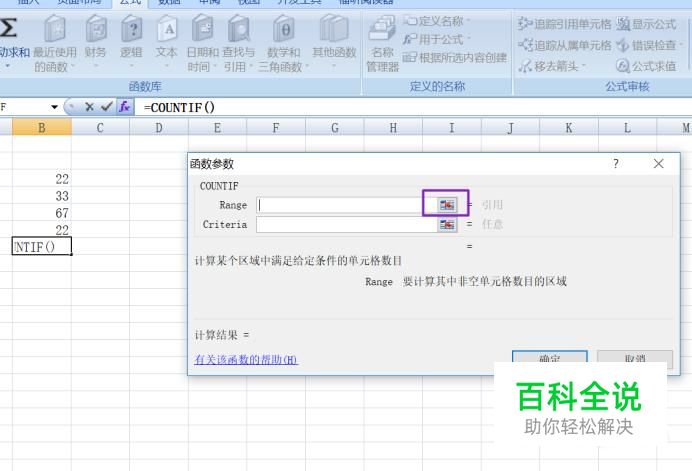
Task: Select column F header
Action: pos(276,128)
